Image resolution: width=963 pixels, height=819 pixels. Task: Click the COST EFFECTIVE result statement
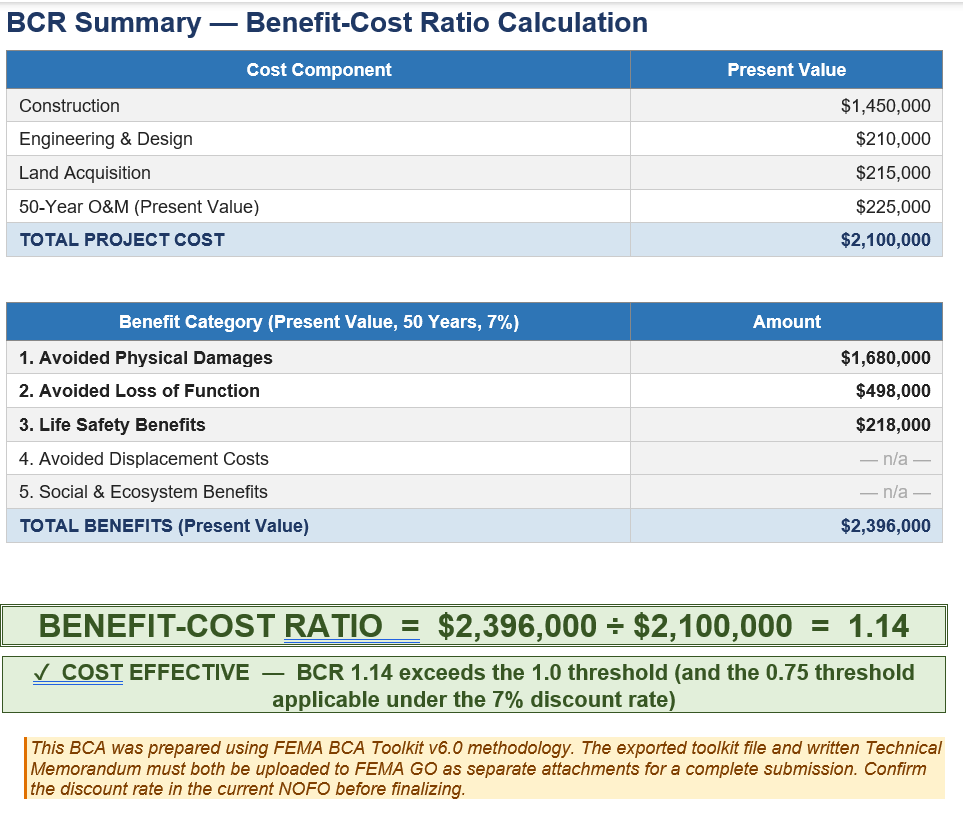pyautogui.click(x=474, y=685)
